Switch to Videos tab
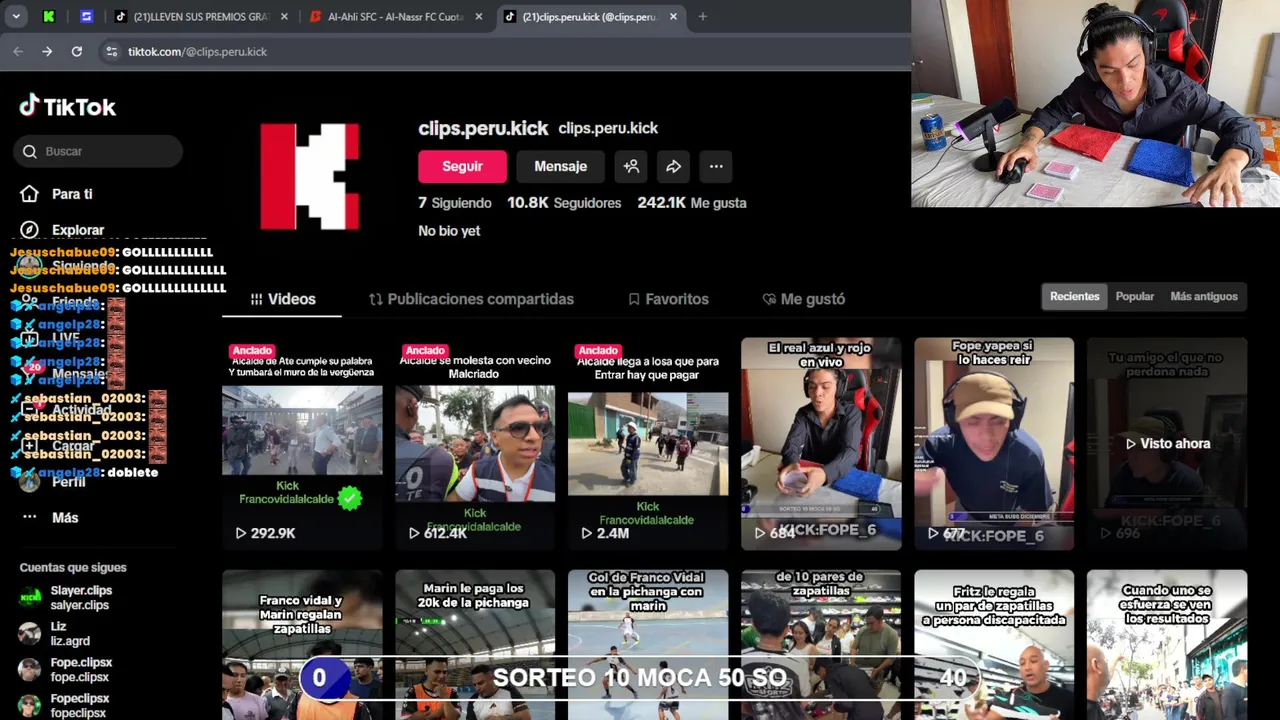The image size is (1280, 720). [282, 299]
